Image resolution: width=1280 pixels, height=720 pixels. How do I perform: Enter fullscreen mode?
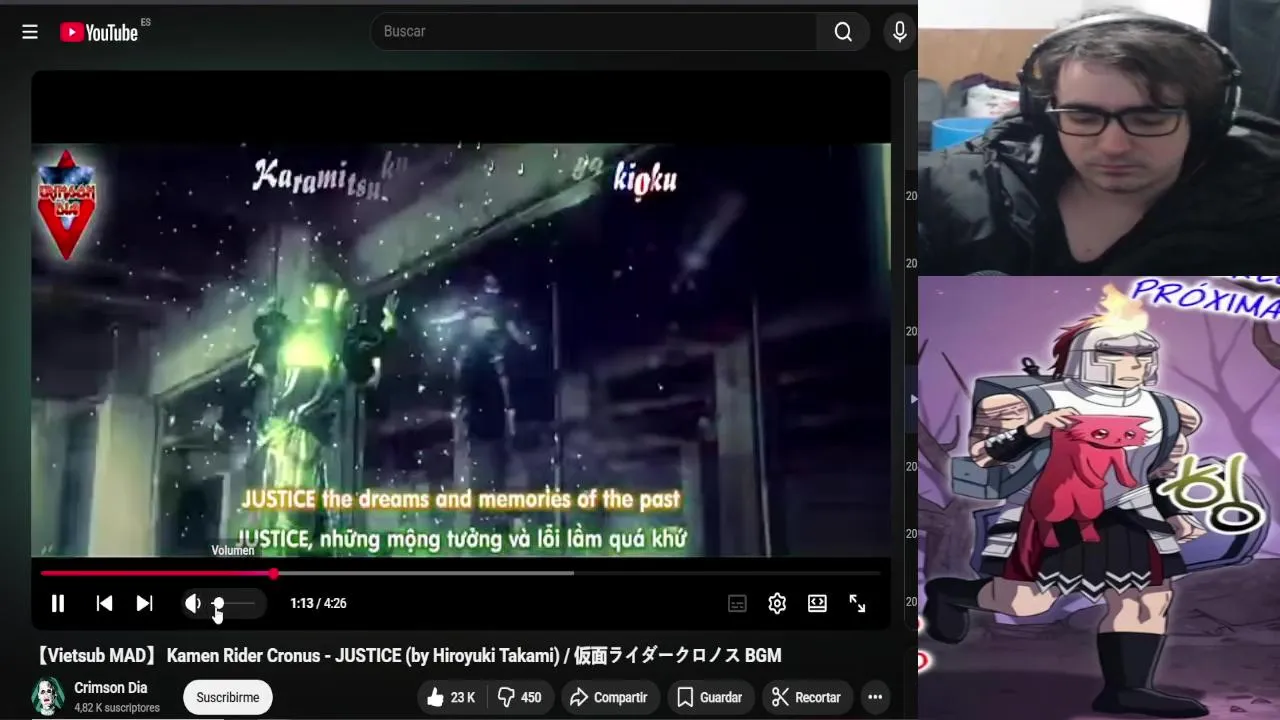click(x=857, y=603)
